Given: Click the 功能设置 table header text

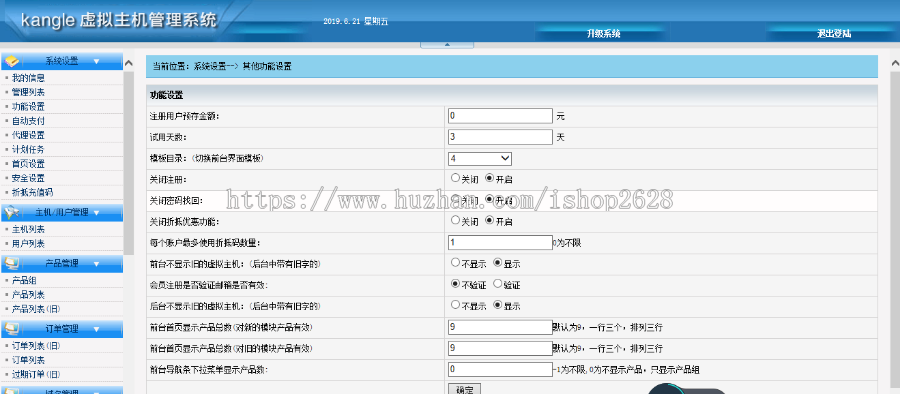Looking at the screenshot, I should (166, 95).
